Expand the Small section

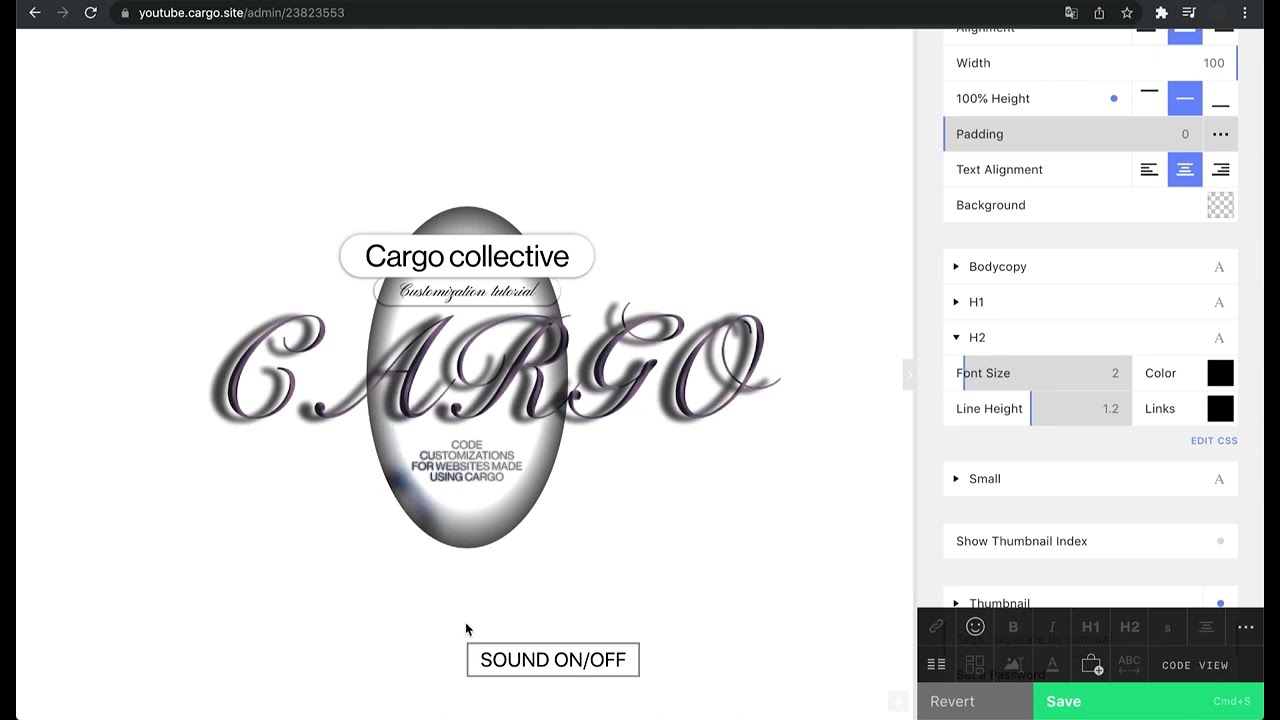tap(956, 479)
